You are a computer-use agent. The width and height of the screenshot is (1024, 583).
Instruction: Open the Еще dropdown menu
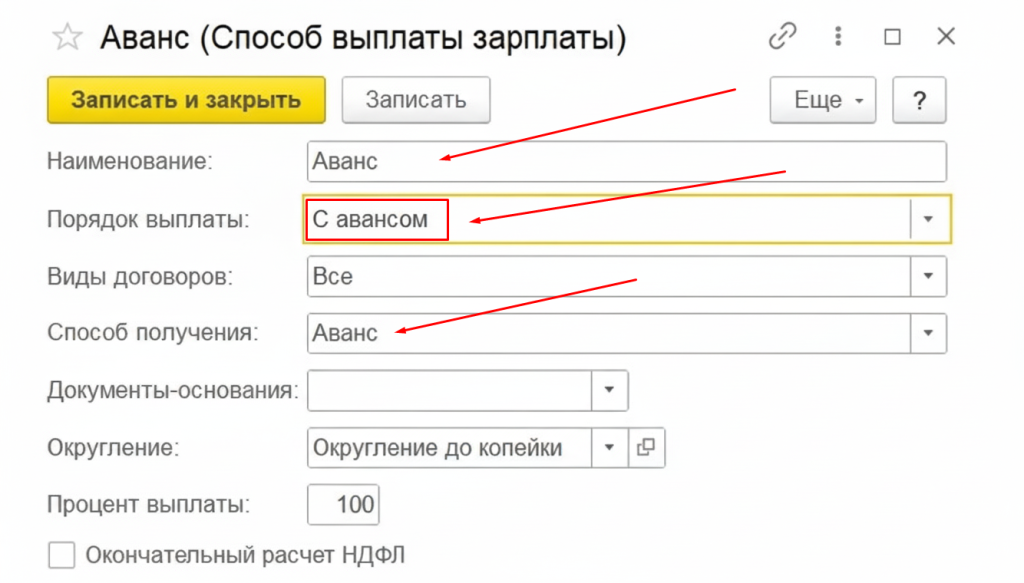click(823, 100)
